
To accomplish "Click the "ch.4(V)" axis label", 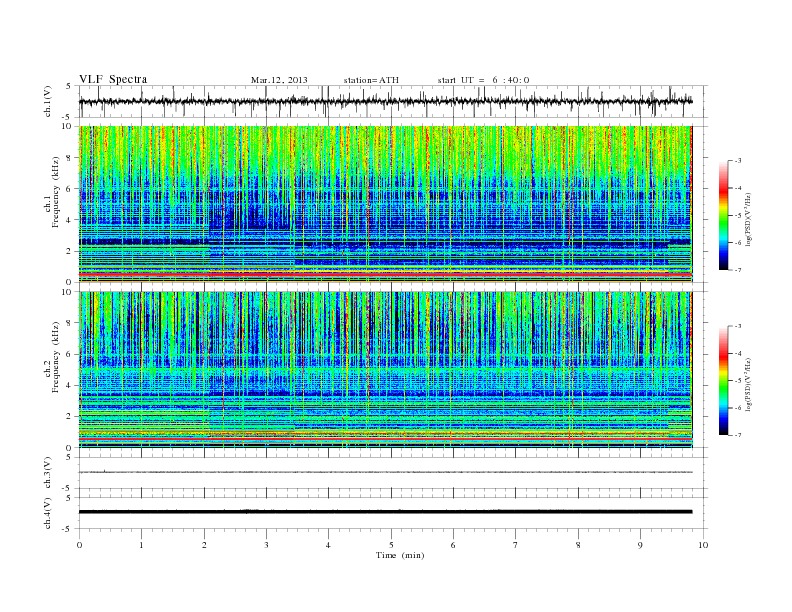I will pyautogui.click(x=48, y=513).
